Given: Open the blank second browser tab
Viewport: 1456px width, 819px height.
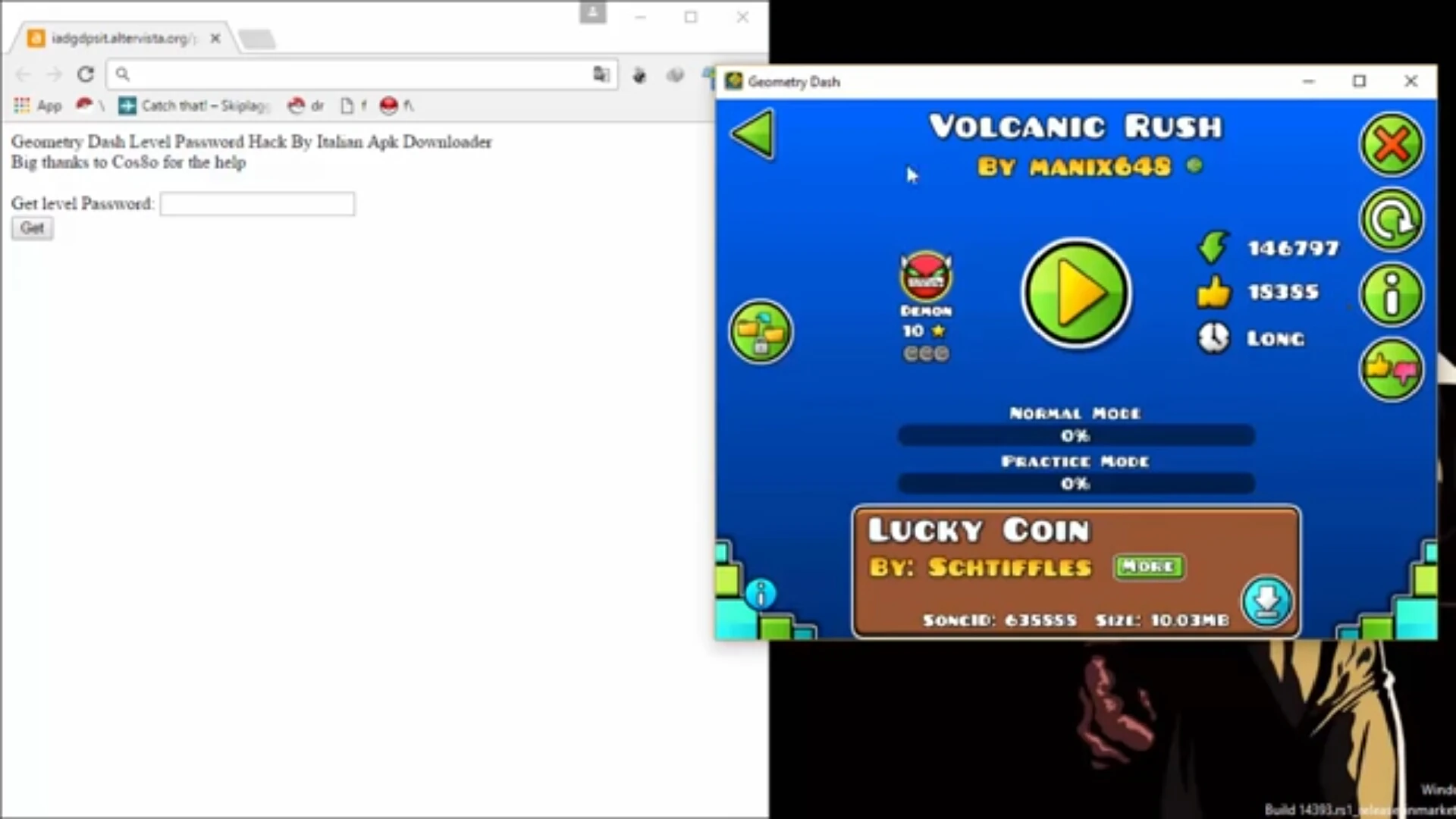Looking at the screenshot, I should pos(258,38).
